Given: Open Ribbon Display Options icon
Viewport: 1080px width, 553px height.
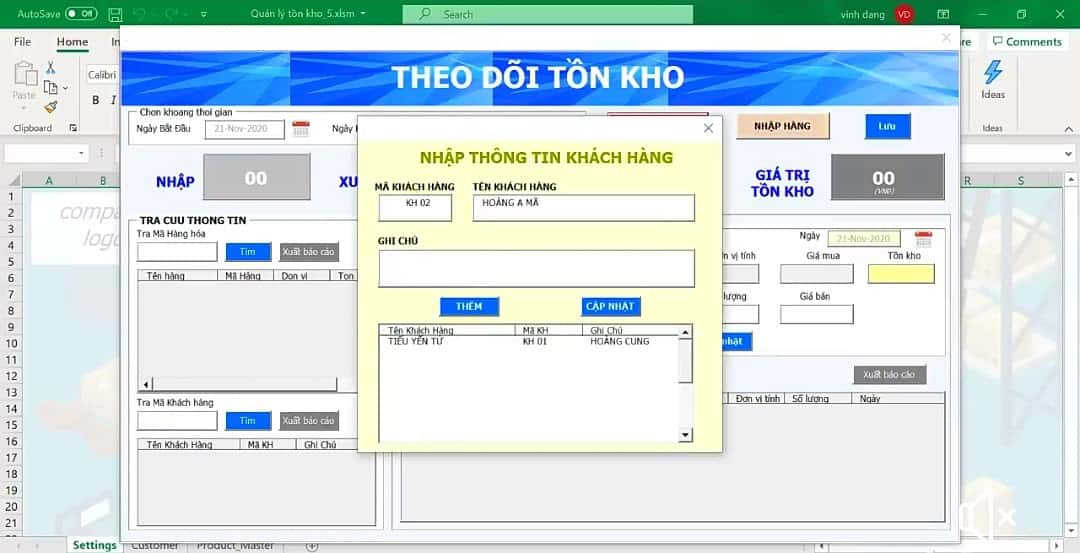Looking at the screenshot, I should tap(943, 14).
